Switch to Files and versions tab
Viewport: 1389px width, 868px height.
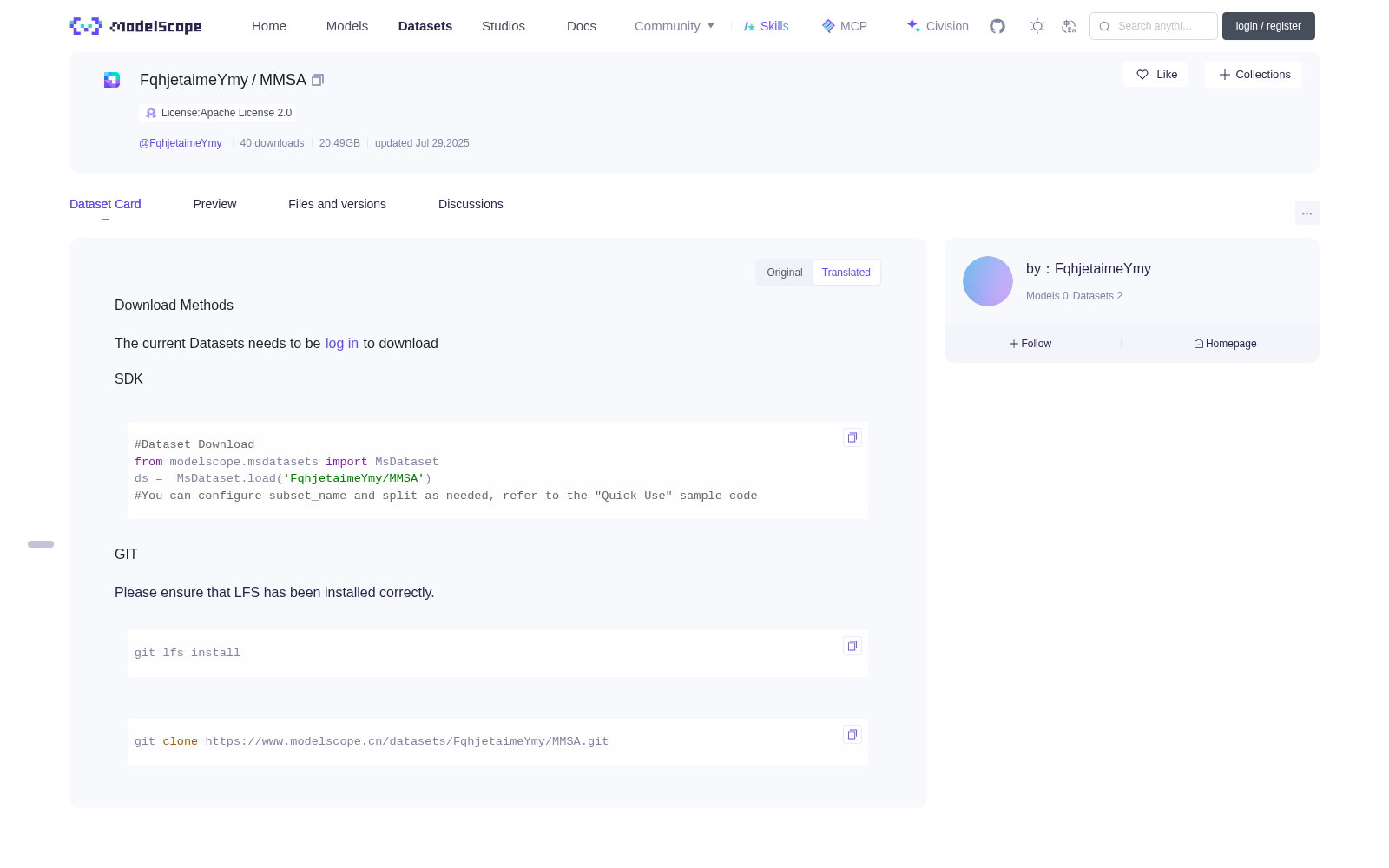337,204
